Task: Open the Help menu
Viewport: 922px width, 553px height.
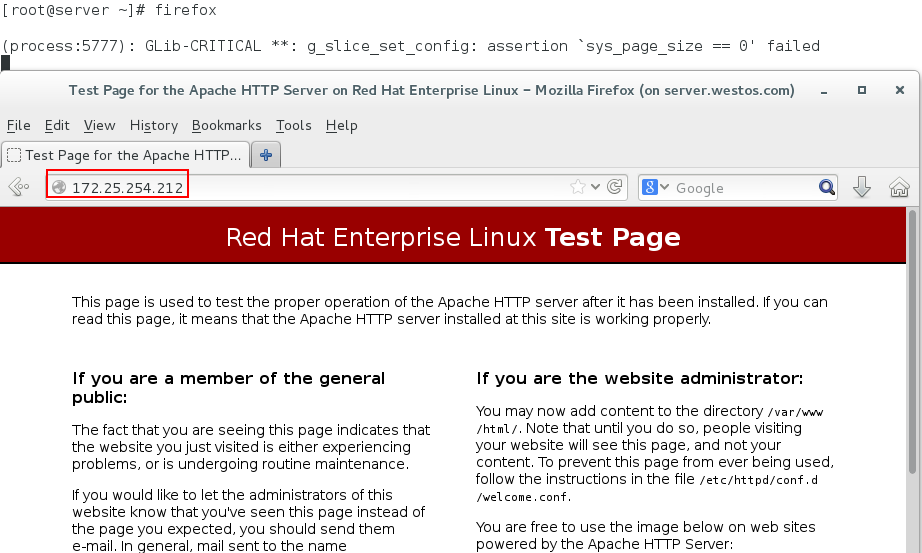Action: 342,125
